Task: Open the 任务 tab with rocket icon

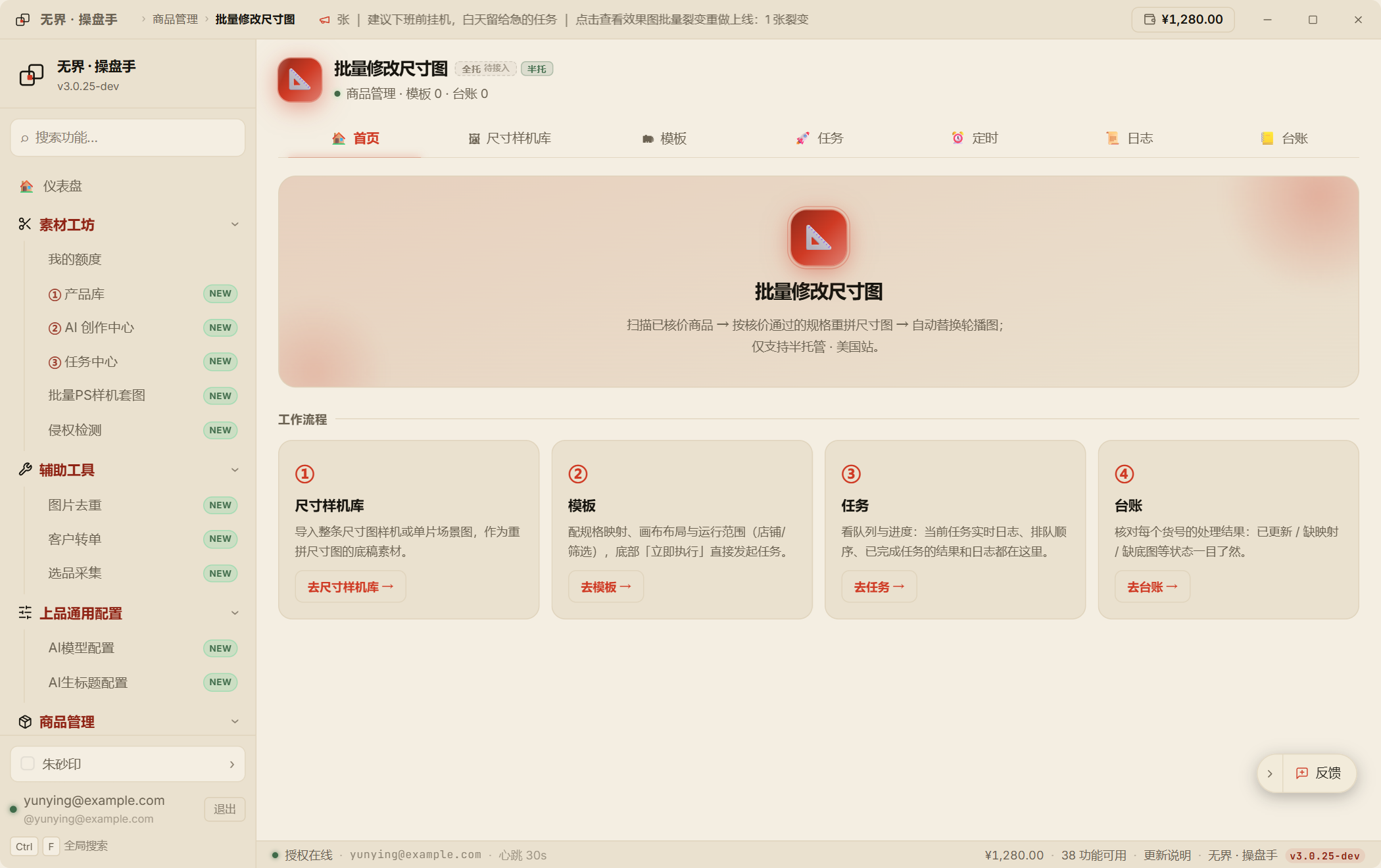Action: [819, 138]
